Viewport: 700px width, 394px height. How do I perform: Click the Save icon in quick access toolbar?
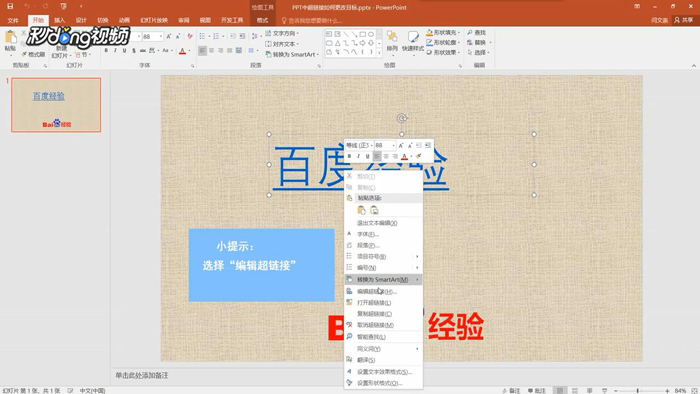coord(10,6)
